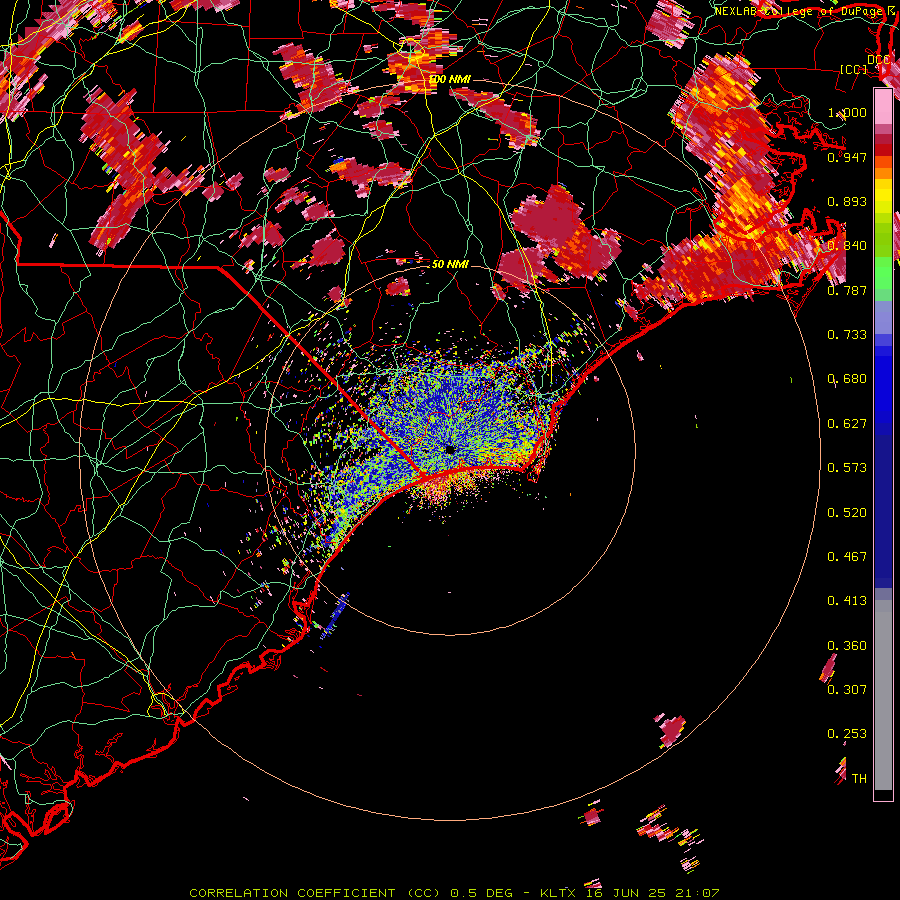This screenshot has height=900, width=900.
Task: Click the 0.360 scale value
Action: click(847, 646)
